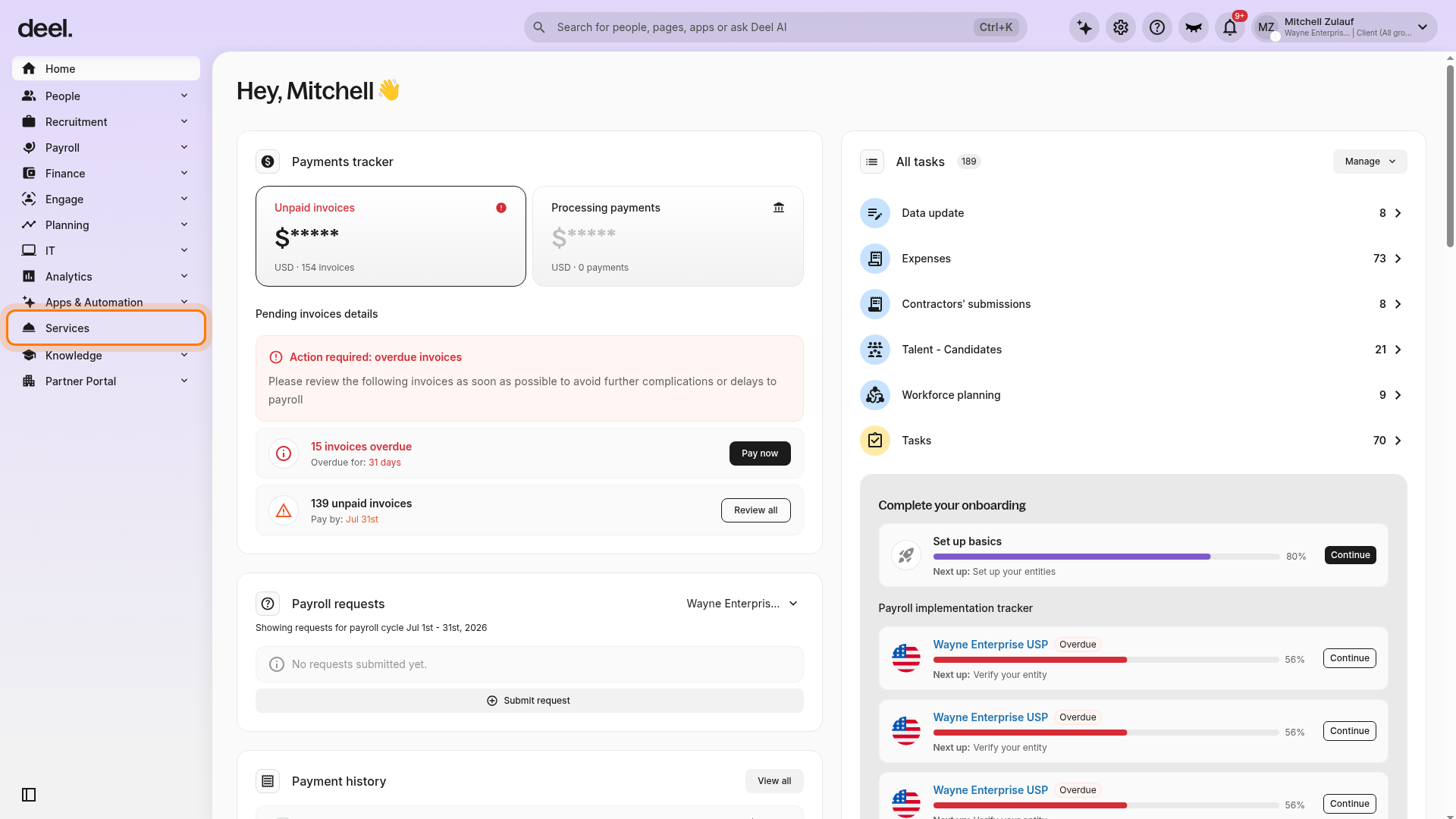Screen dimensions: 1456x819
Task: Click the Analytics chart icon
Action: pos(29,276)
